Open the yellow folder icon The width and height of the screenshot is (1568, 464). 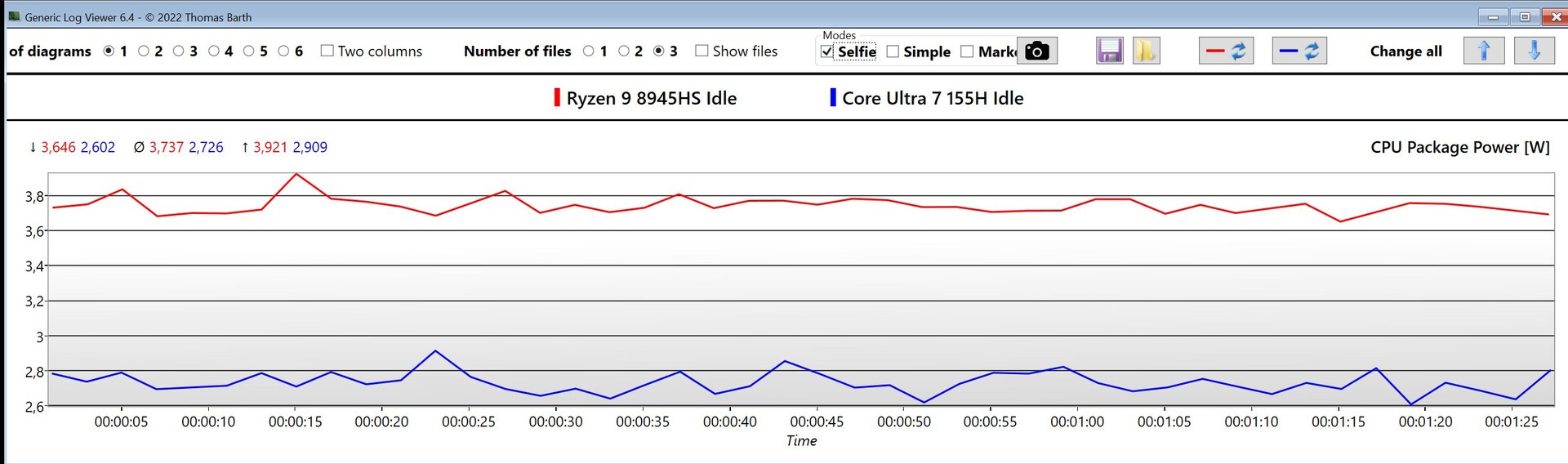pyautogui.click(x=1146, y=51)
